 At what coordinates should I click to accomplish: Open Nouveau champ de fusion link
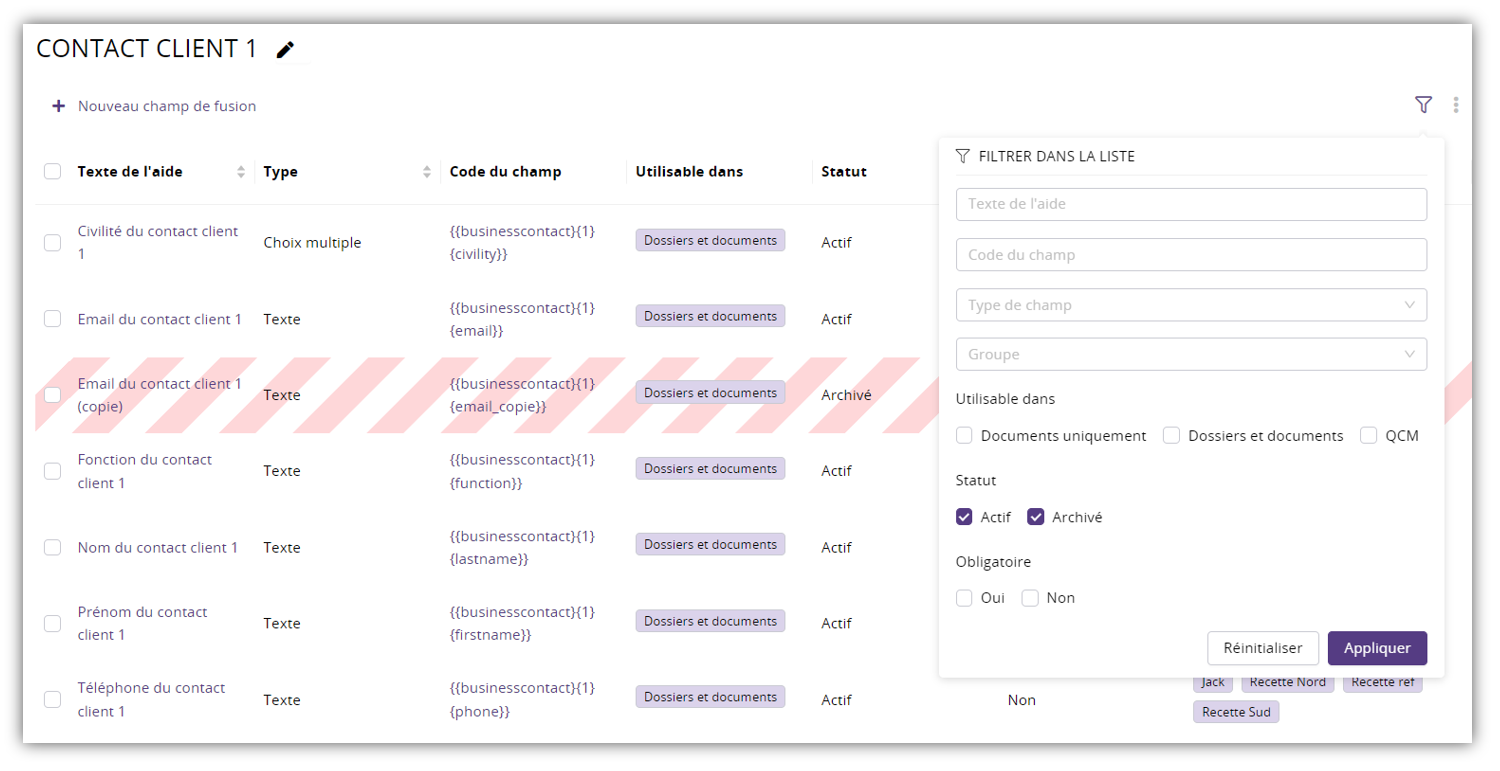pos(166,106)
